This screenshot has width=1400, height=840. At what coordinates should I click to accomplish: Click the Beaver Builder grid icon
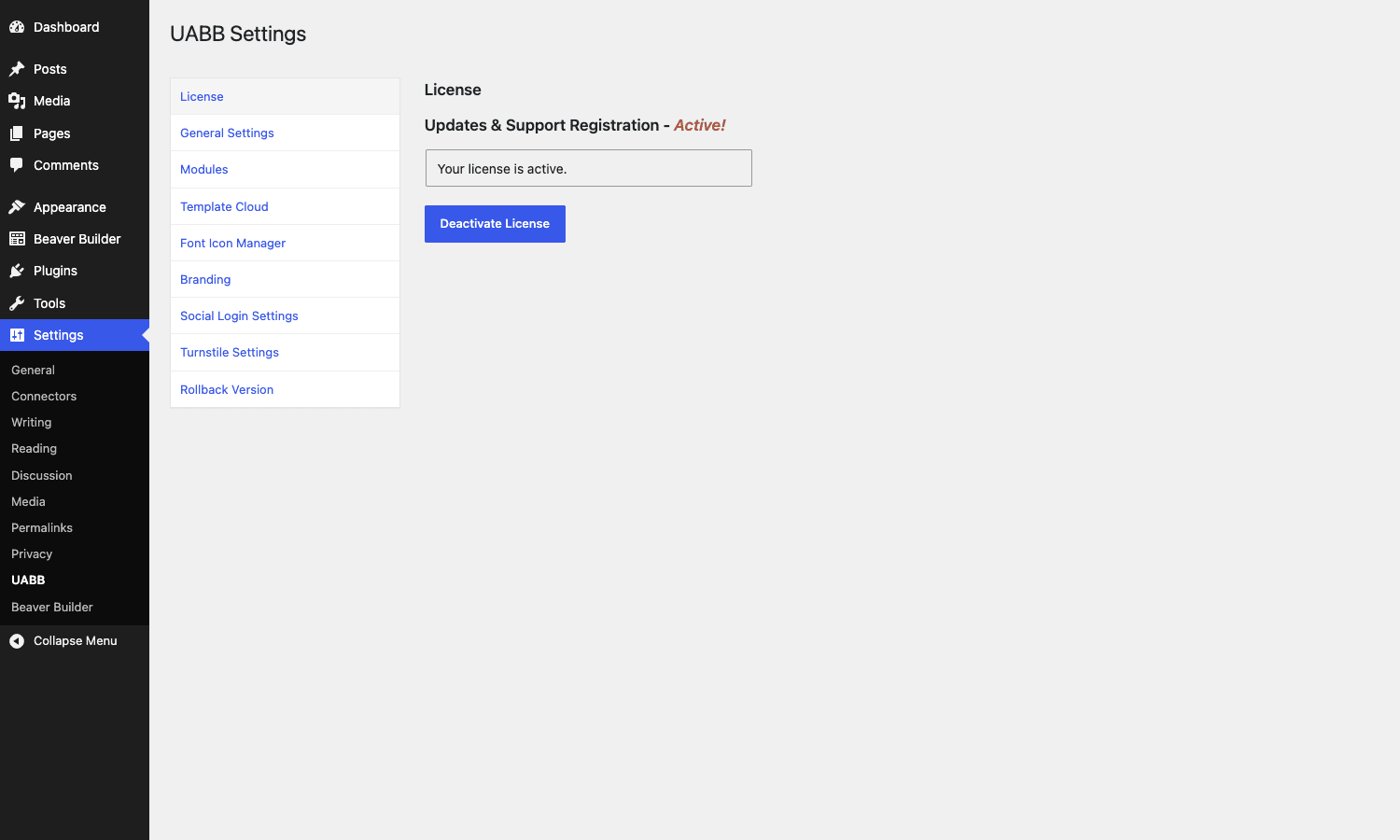point(17,239)
